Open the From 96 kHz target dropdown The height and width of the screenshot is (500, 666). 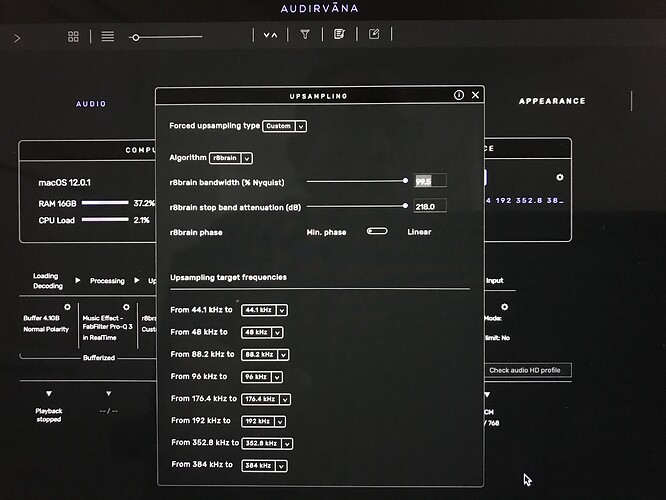262,377
